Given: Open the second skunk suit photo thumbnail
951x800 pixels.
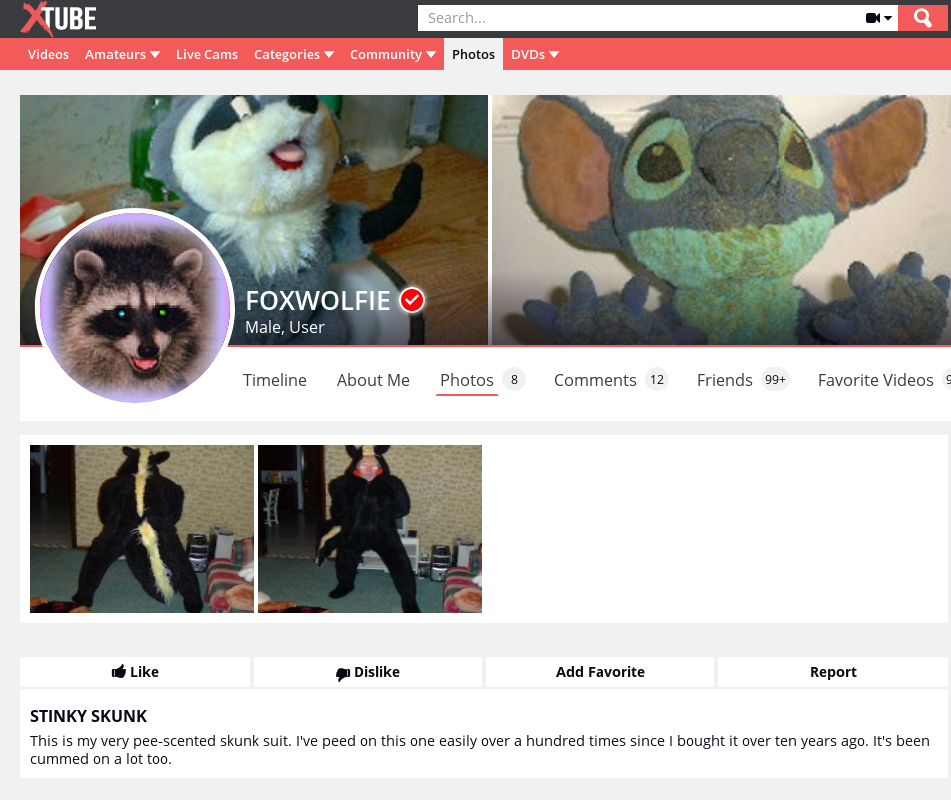Looking at the screenshot, I should pos(370,529).
